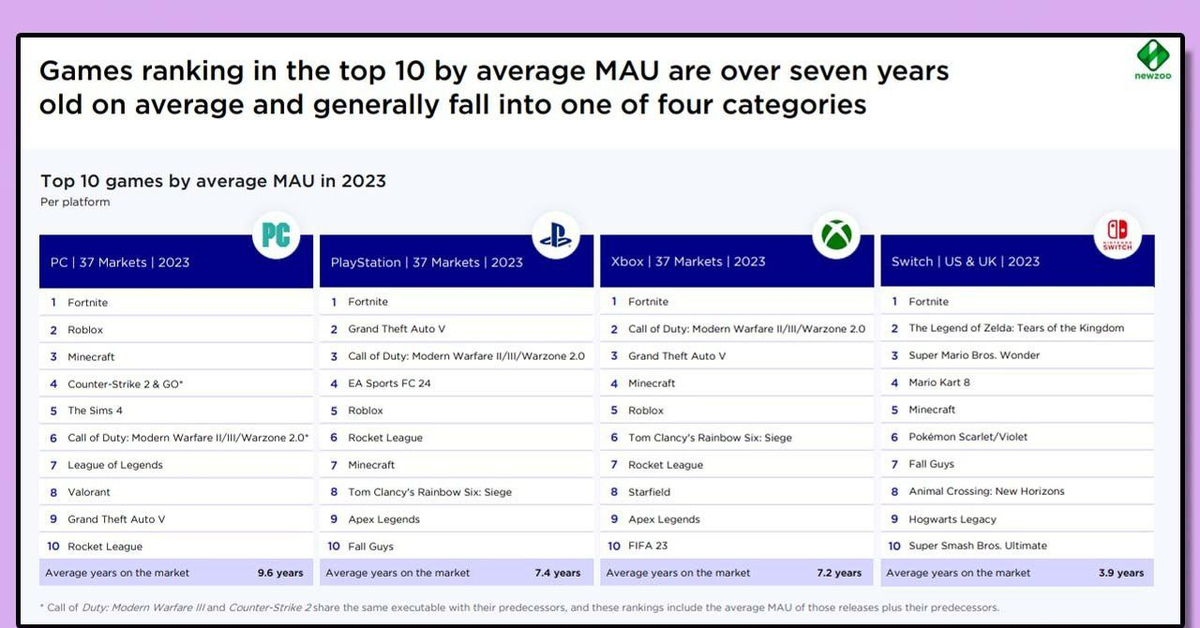Screen dimensions: 1200x628
Task: Click League of Legends entry
Action: (x=115, y=465)
